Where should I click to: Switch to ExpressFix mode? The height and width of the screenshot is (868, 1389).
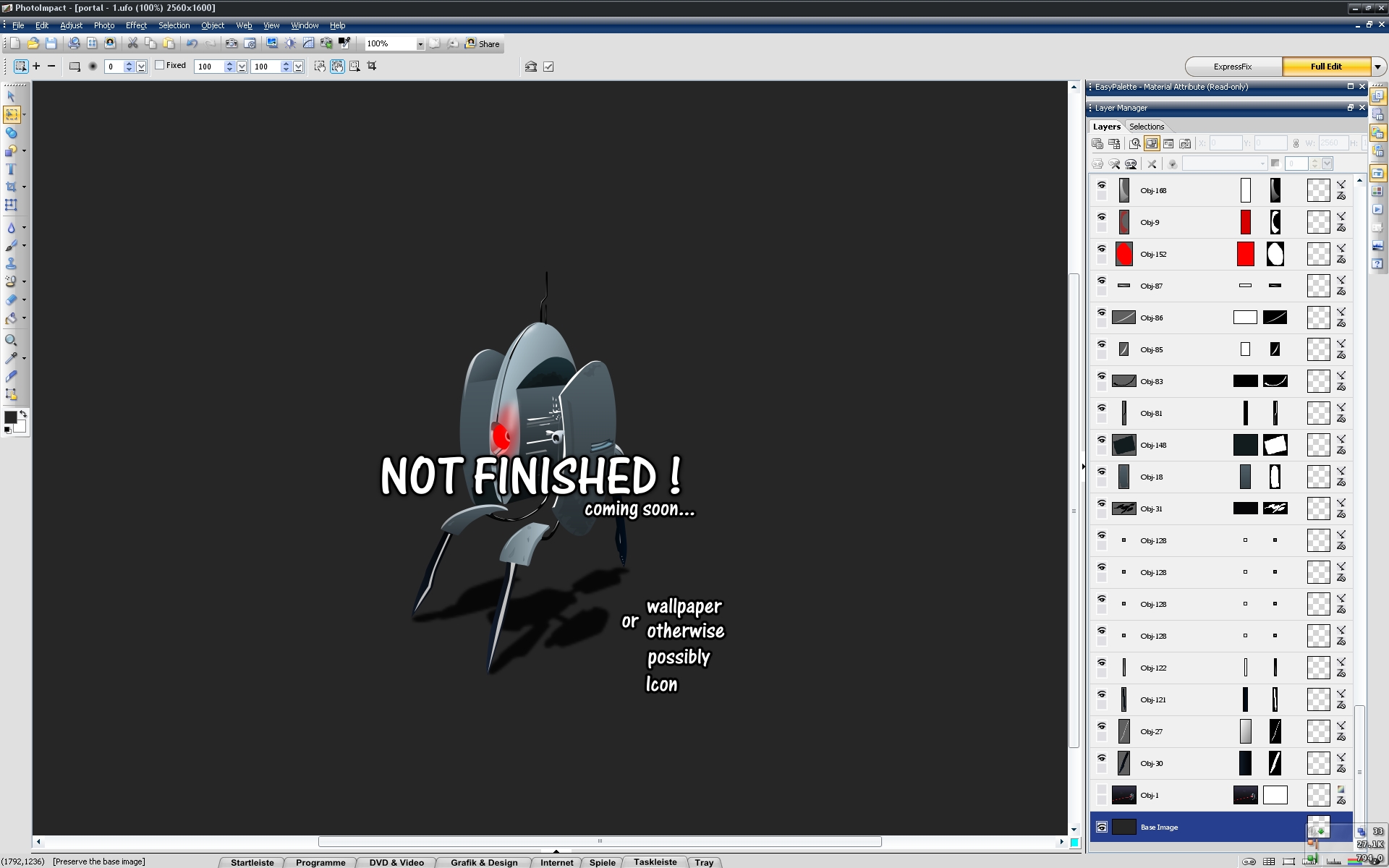(1233, 67)
